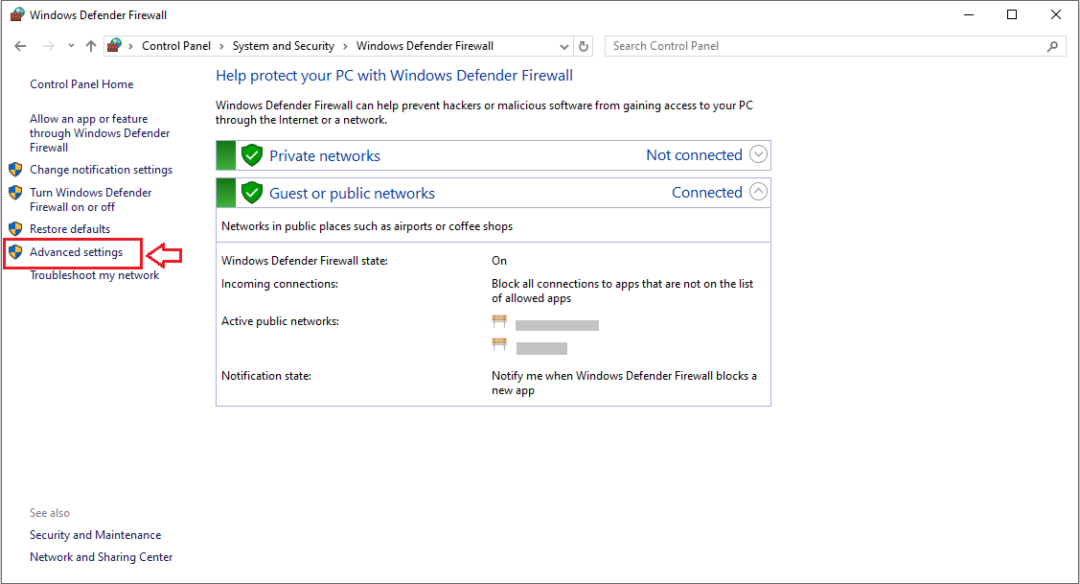
Task: Click the Forward navigation arrow
Action: (x=47, y=46)
